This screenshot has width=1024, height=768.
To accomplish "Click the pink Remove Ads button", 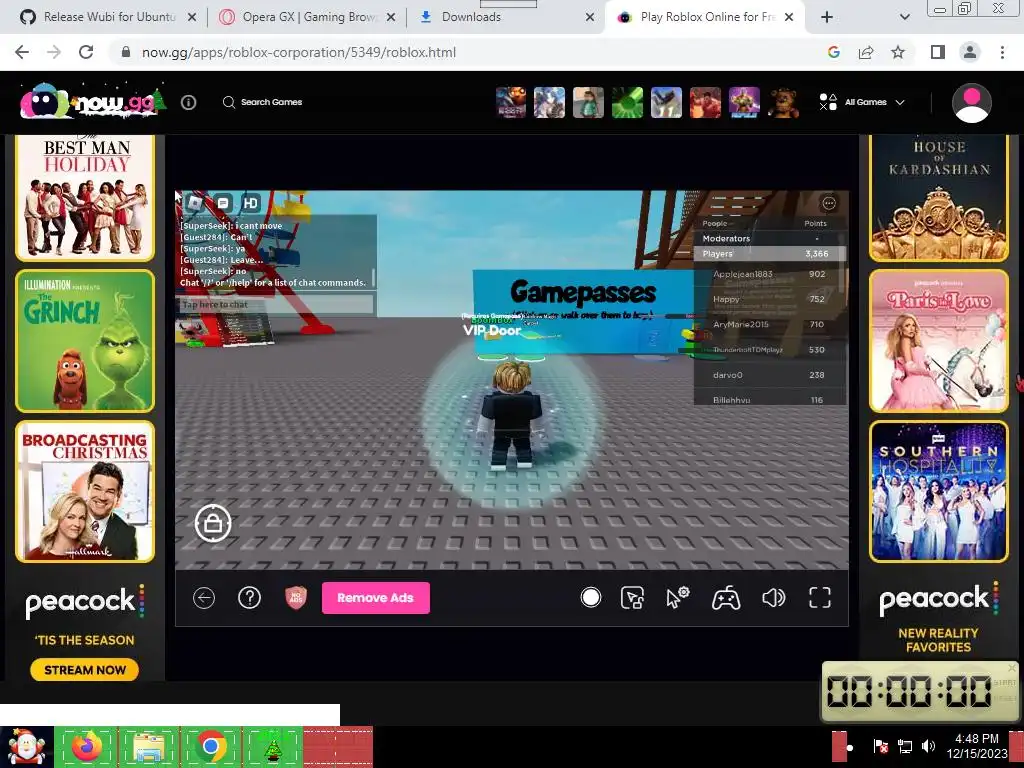I will click(376, 598).
